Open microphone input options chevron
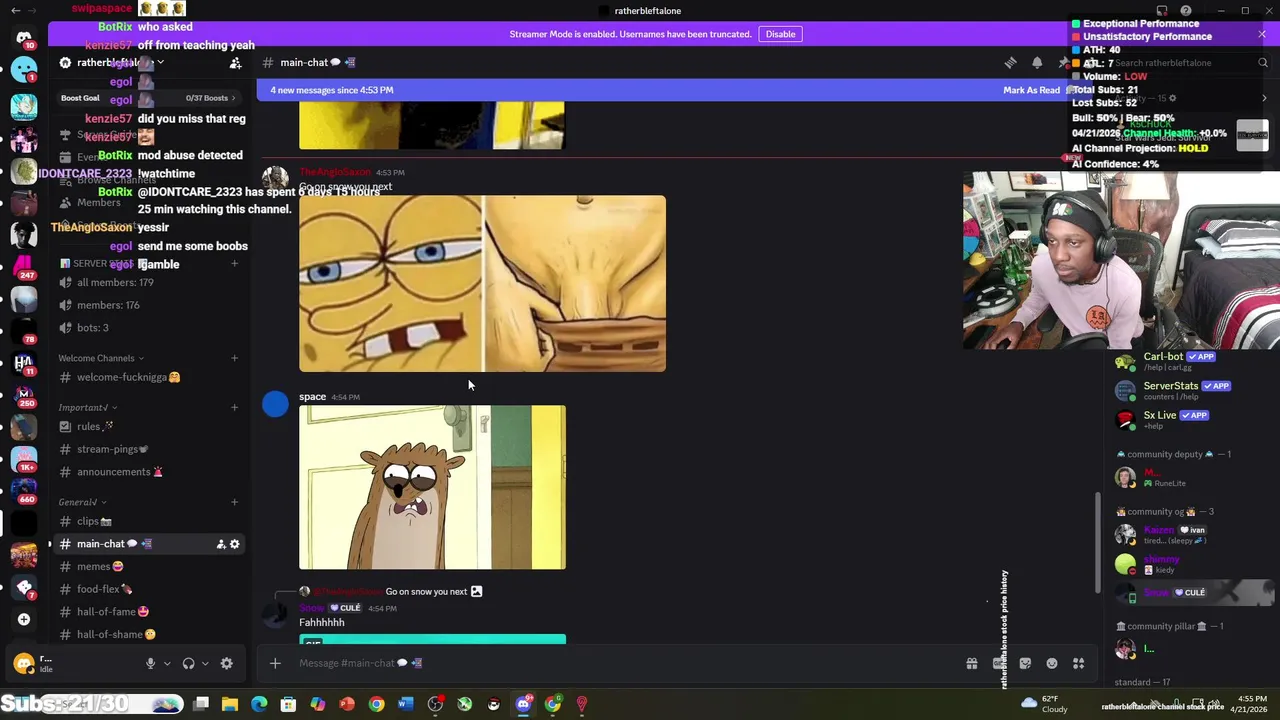Screen dimensions: 1280x720 167,663
